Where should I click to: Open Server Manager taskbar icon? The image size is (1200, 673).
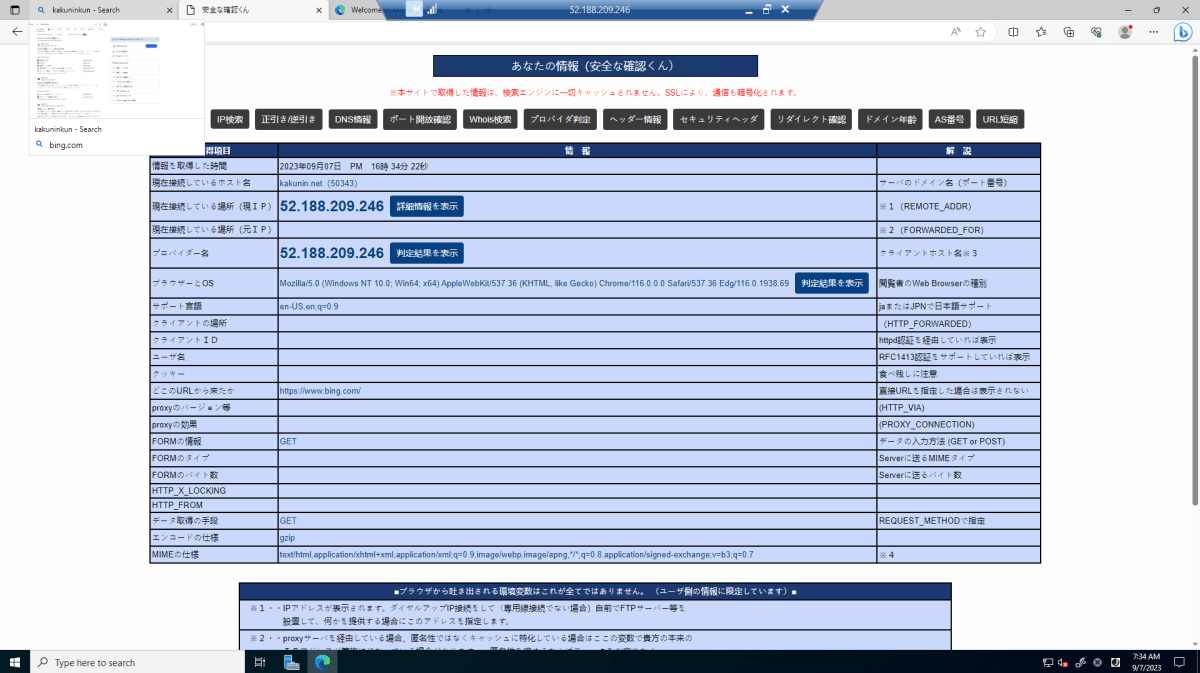click(292, 662)
